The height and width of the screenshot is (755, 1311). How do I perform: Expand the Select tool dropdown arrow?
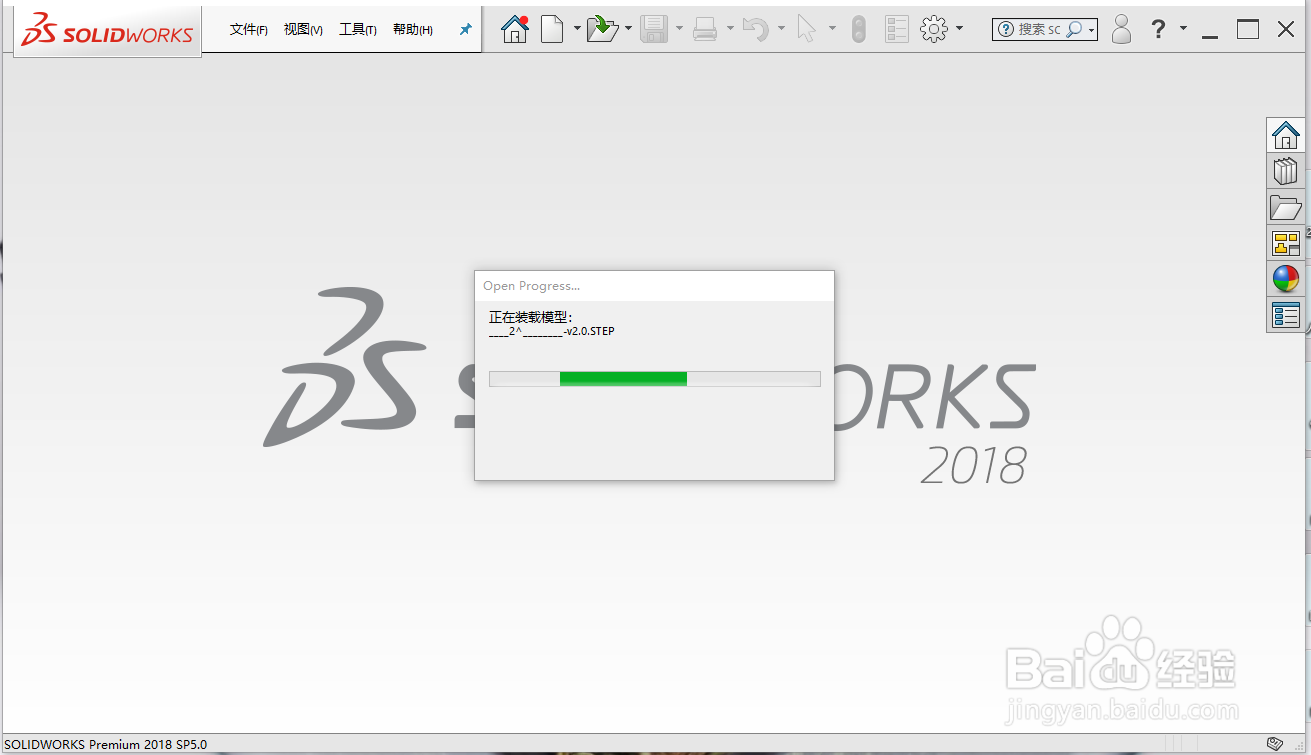[x=832, y=28]
